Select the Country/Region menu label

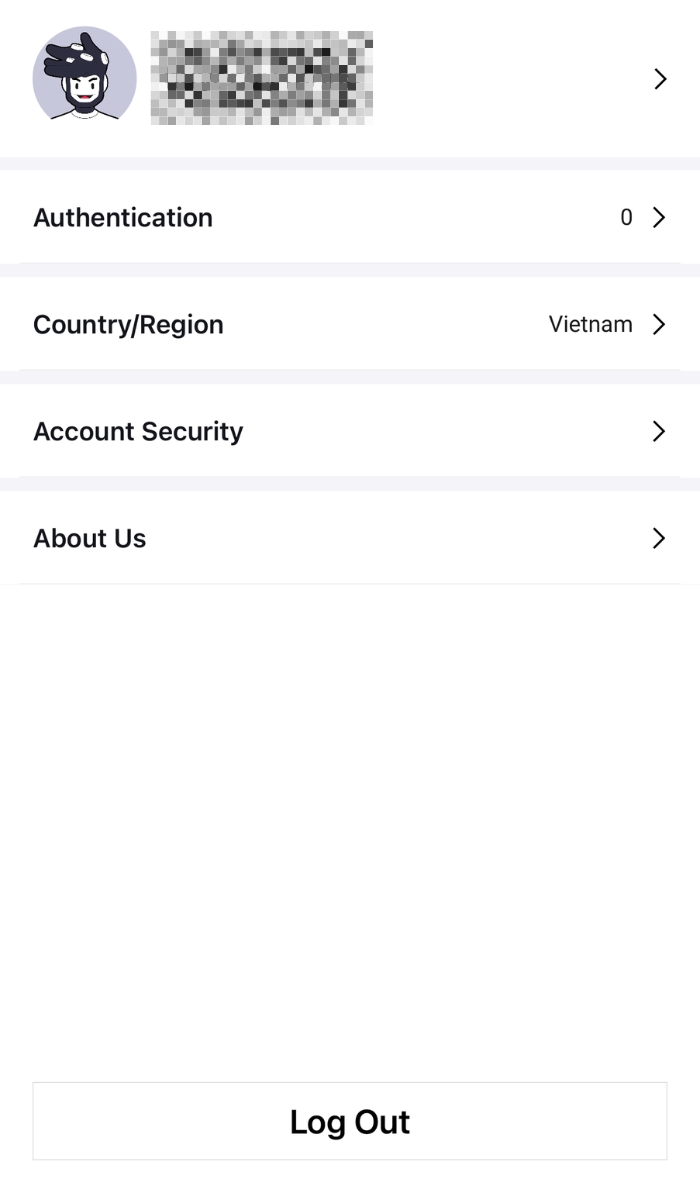coord(128,324)
